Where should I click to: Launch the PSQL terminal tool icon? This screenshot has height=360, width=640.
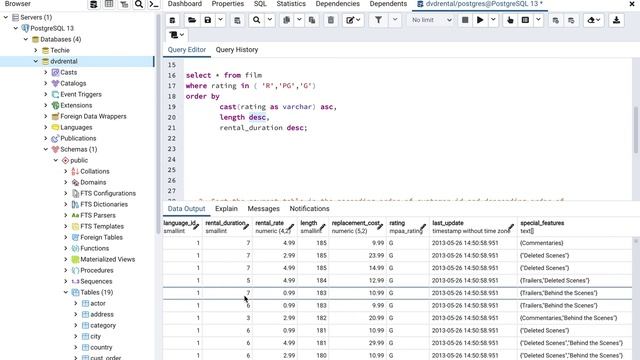(154, 4)
